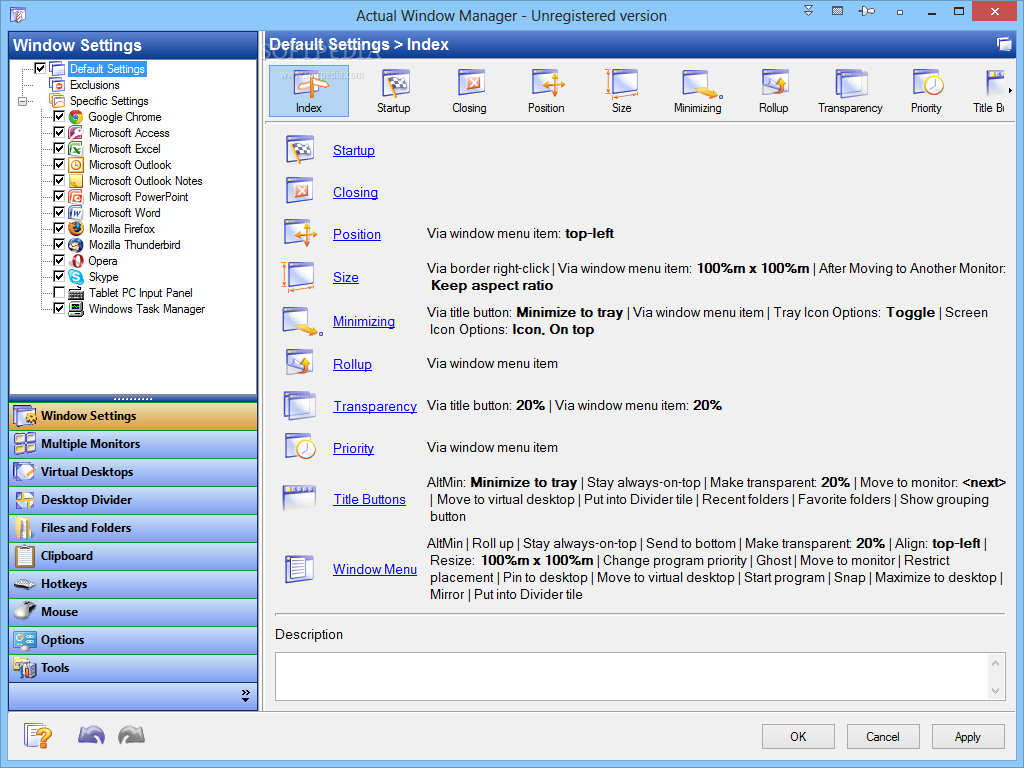Click the OK button

coord(798,737)
